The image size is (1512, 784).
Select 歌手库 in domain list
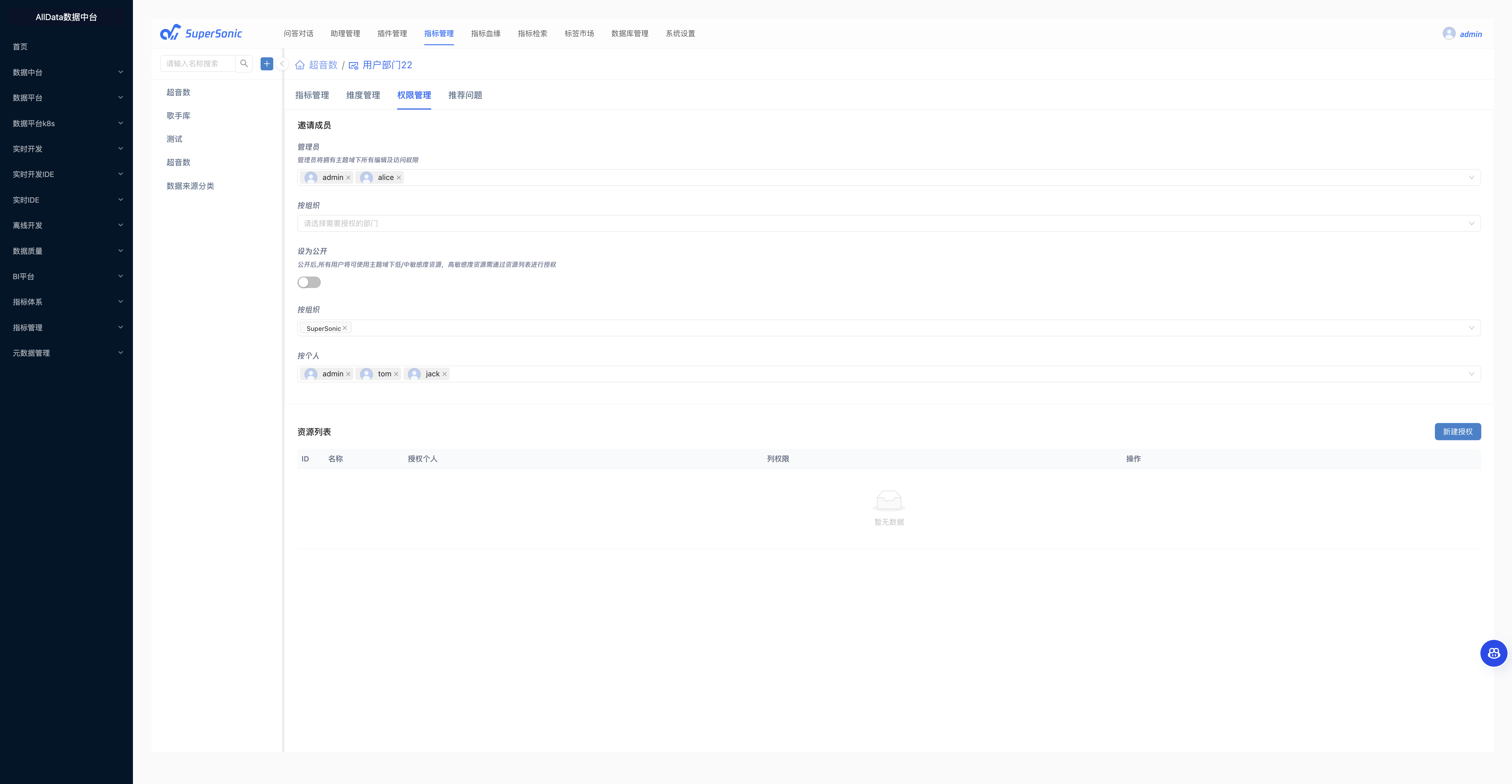pyautogui.click(x=178, y=116)
